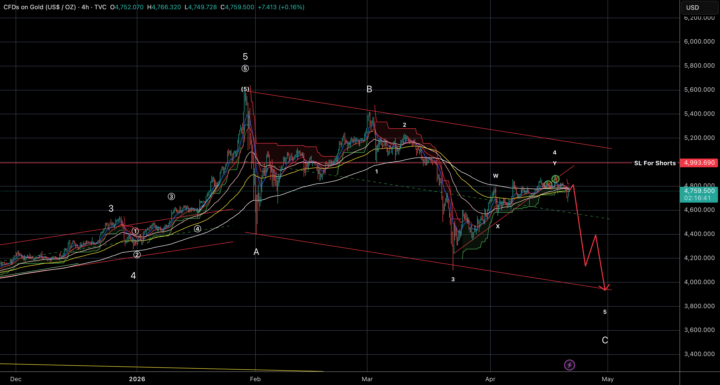
Task: Select wave label C at the projected bottom
Action: click(605, 340)
